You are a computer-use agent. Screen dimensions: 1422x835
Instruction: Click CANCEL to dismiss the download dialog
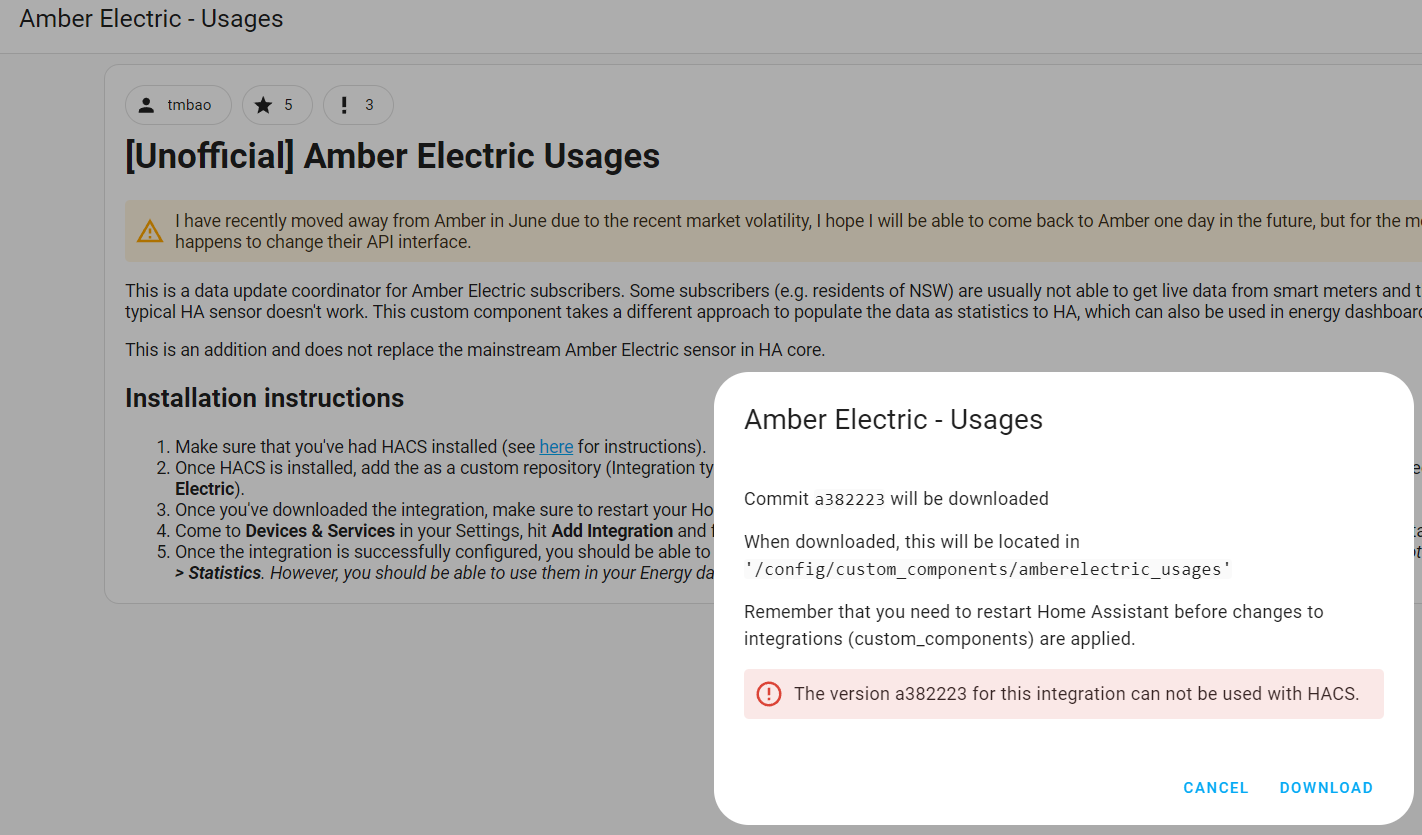click(1215, 788)
